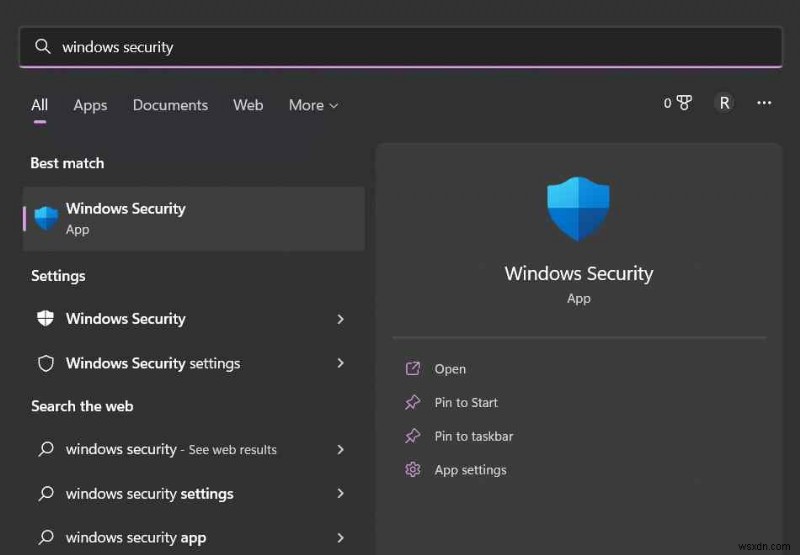Click the search icon beside 'See web results'

[x=46, y=449]
